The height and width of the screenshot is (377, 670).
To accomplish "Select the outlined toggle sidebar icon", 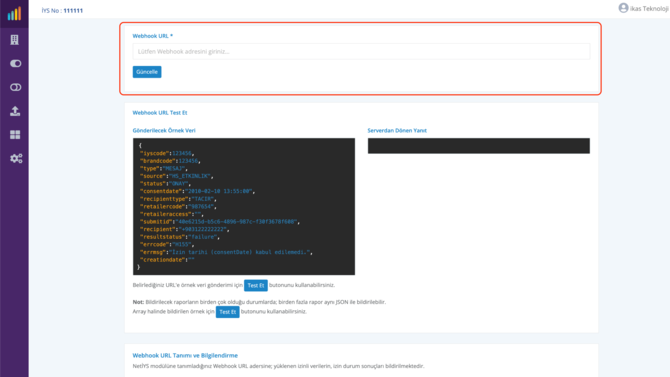I will (15, 87).
